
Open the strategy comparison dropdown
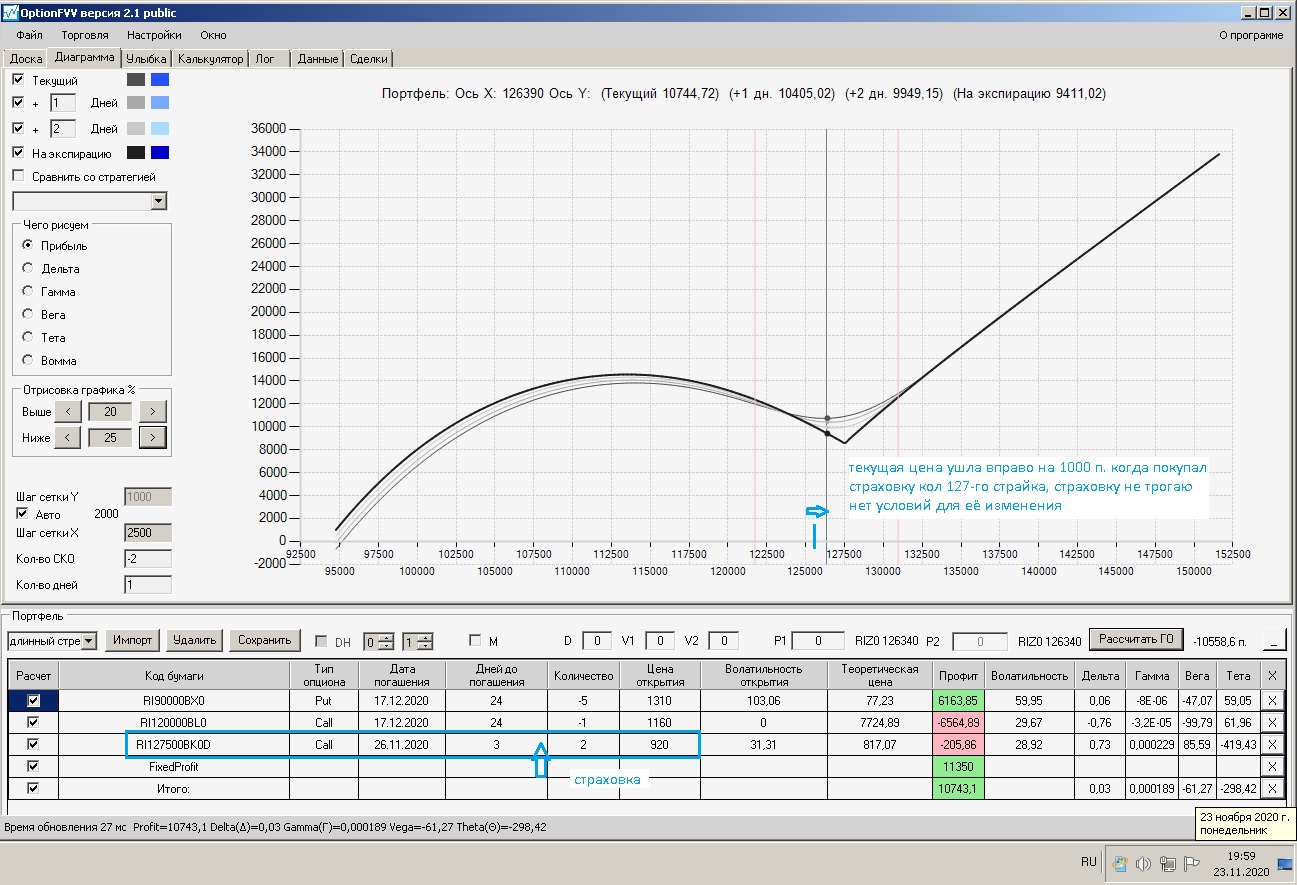[x=158, y=201]
